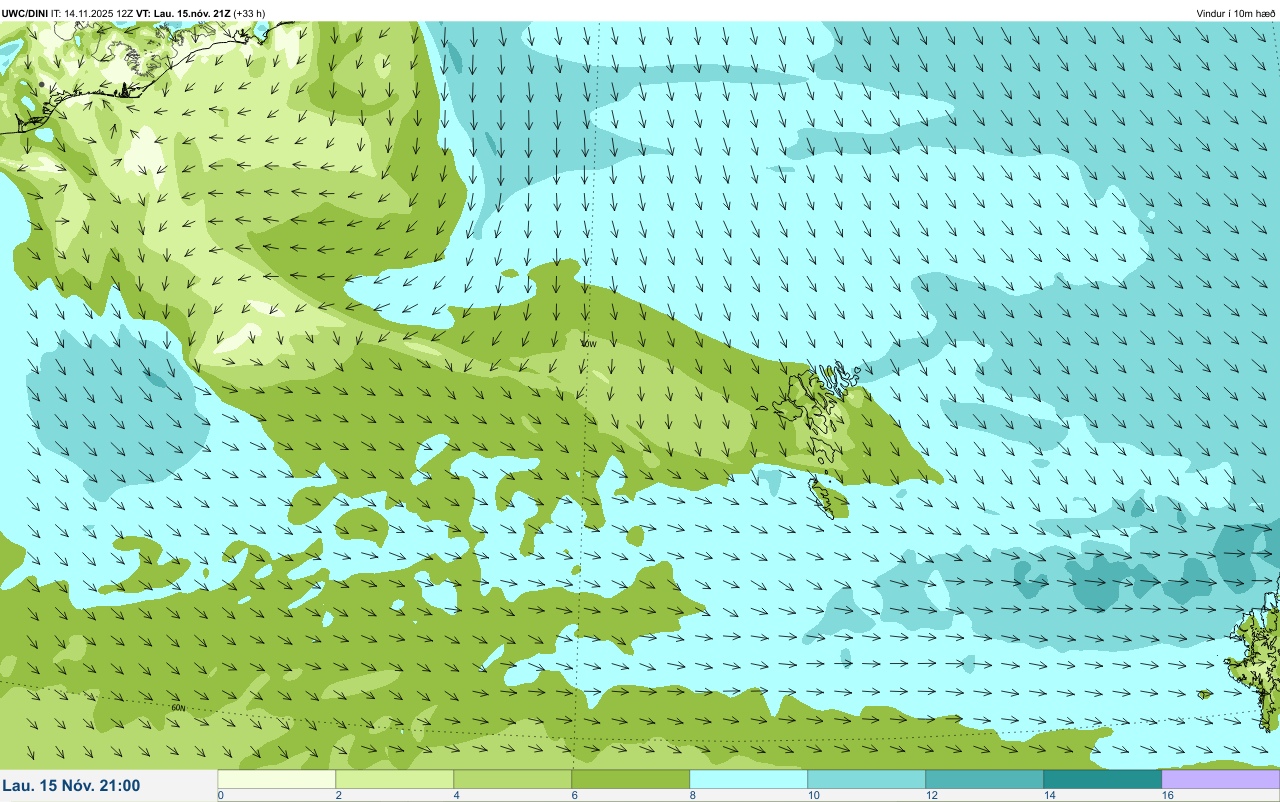Screen dimensions: 1280x802
Task: Click legend scale value '4'
Action: [457, 795]
